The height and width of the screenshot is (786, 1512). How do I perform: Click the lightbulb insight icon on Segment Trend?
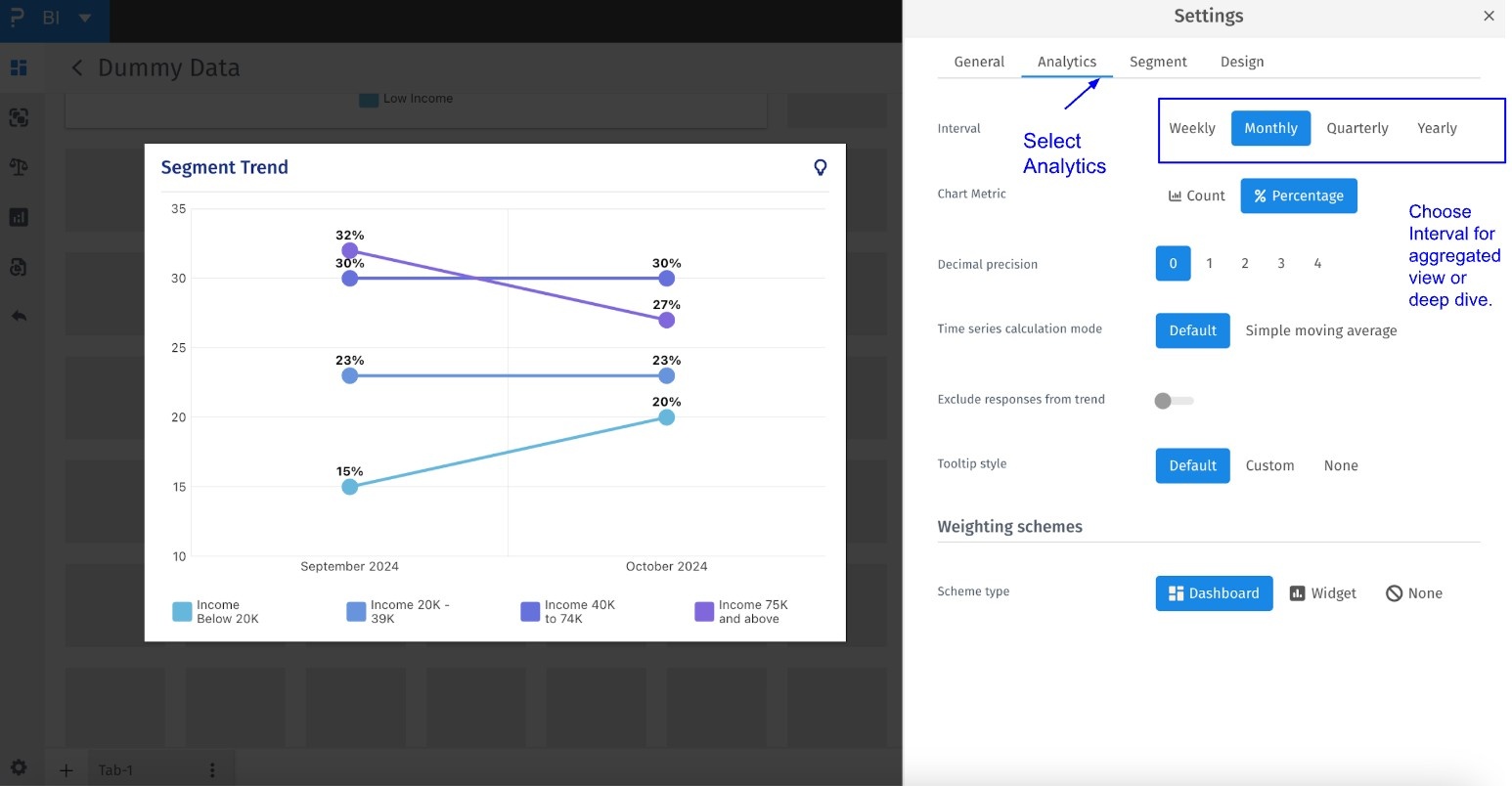click(821, 167)
